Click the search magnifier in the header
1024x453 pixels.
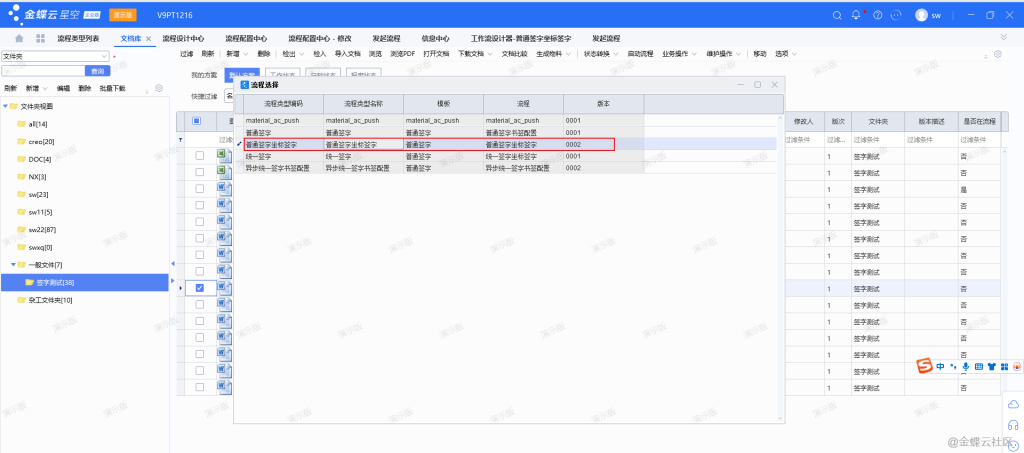pos(838,15)
